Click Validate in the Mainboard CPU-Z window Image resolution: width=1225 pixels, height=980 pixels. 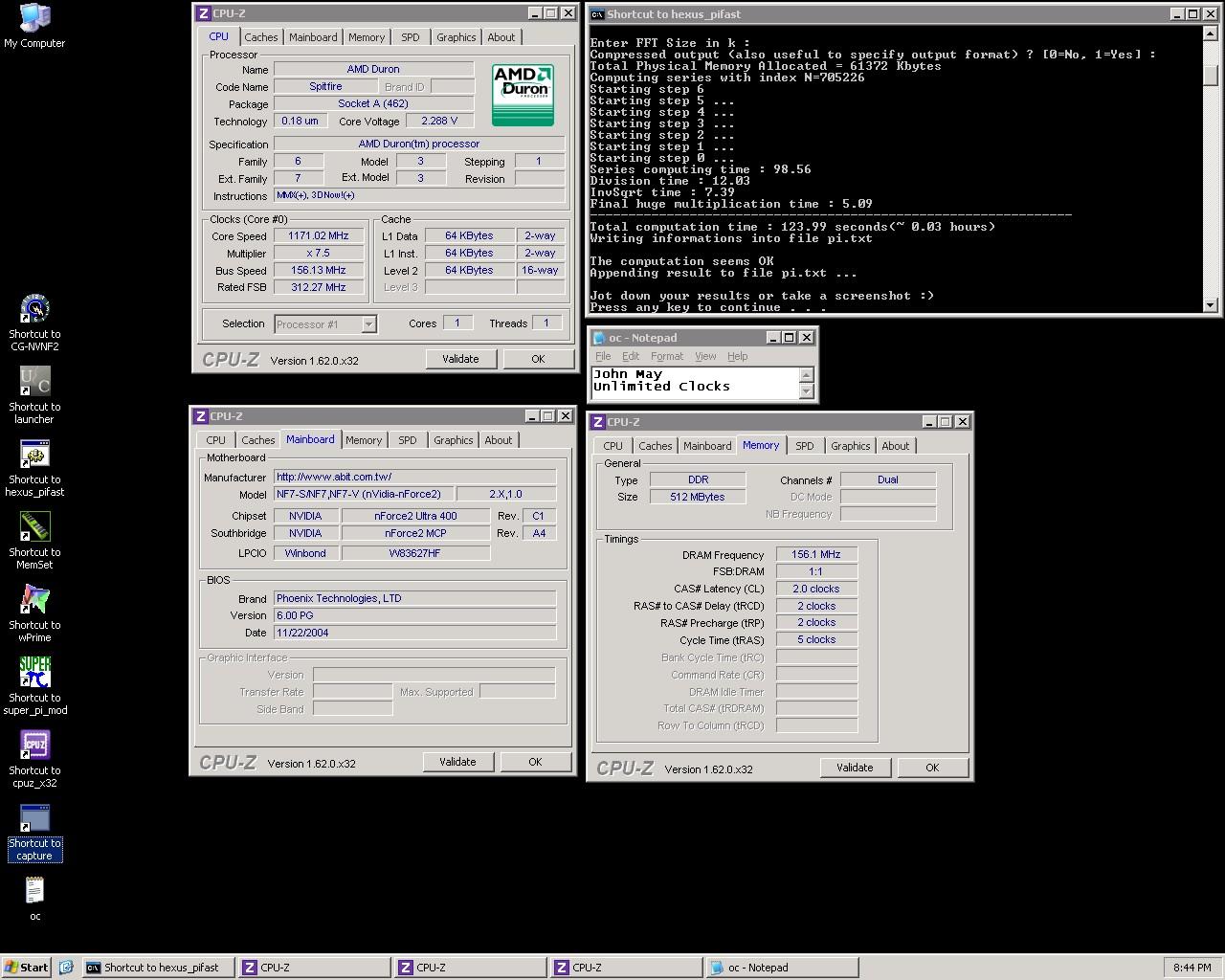pyautogui.click(x=457, y=762)
